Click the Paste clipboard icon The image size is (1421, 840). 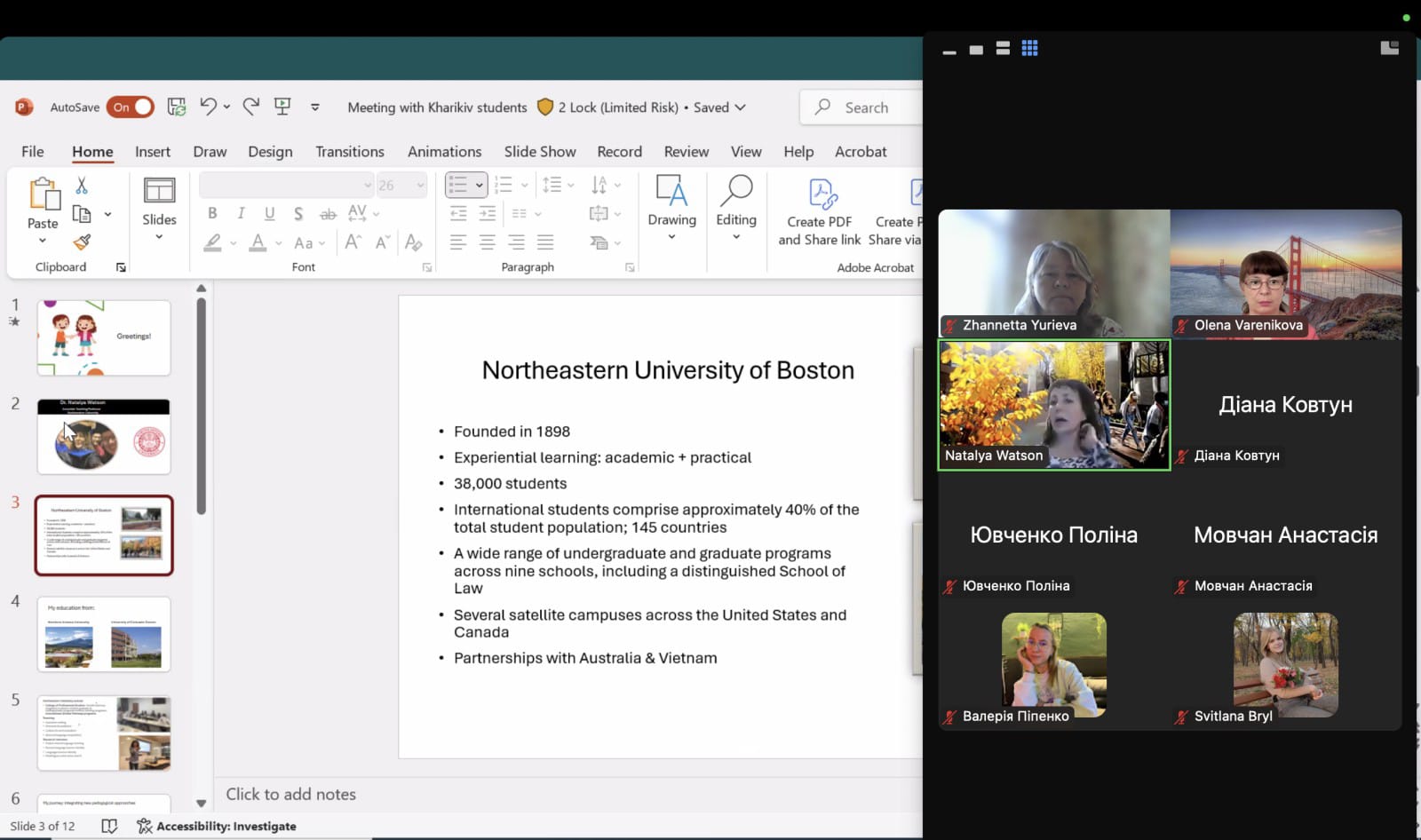click(x=43, y=194)
